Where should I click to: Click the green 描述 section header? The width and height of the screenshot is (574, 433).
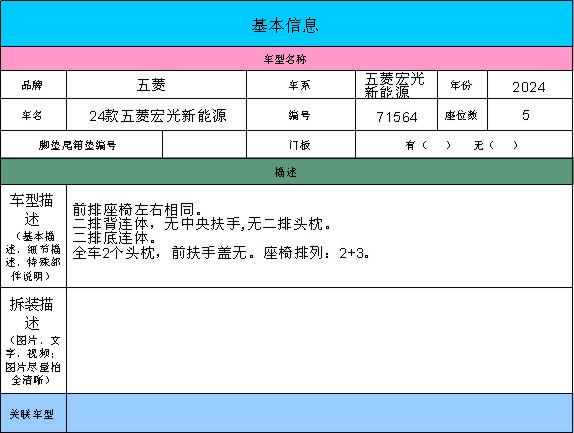tap(287, 172)
